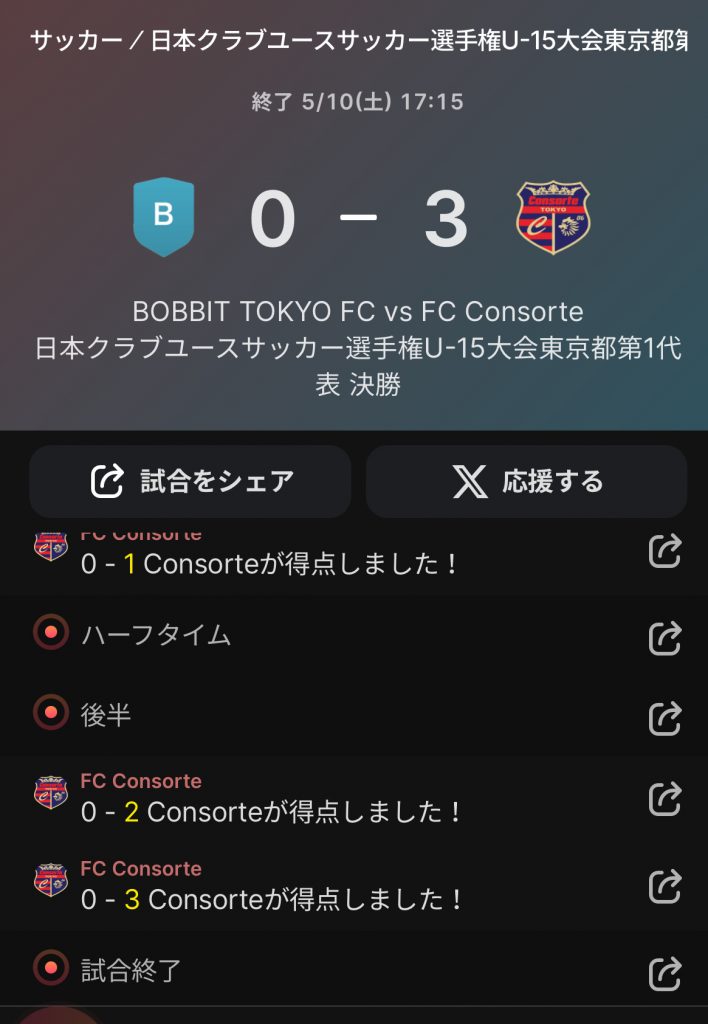Tap the red circle marker next to 後半
This screenshot has height=1024, width=708.
(51, 712)
